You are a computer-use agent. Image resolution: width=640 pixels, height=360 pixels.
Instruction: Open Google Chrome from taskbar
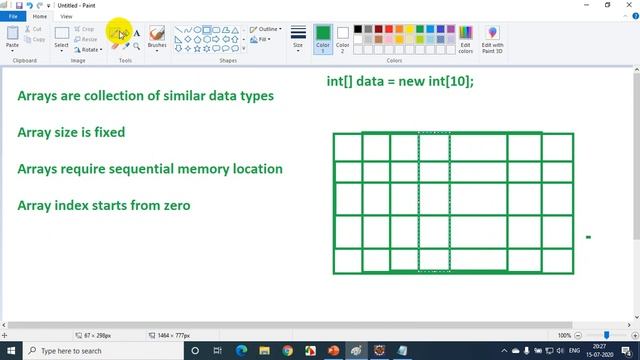tap(287, 351)
